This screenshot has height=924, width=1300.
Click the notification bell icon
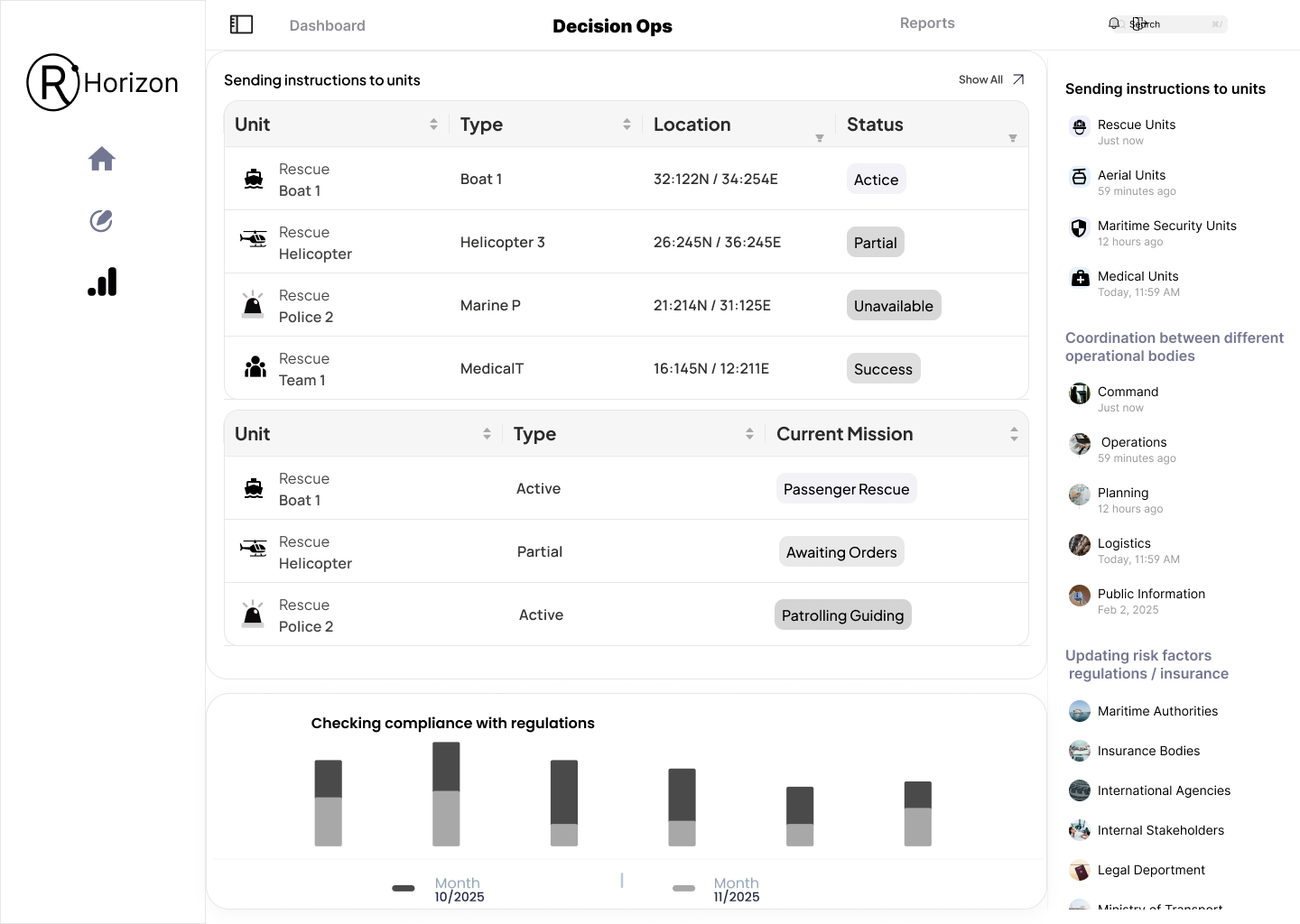click(x=1114, y=23)
